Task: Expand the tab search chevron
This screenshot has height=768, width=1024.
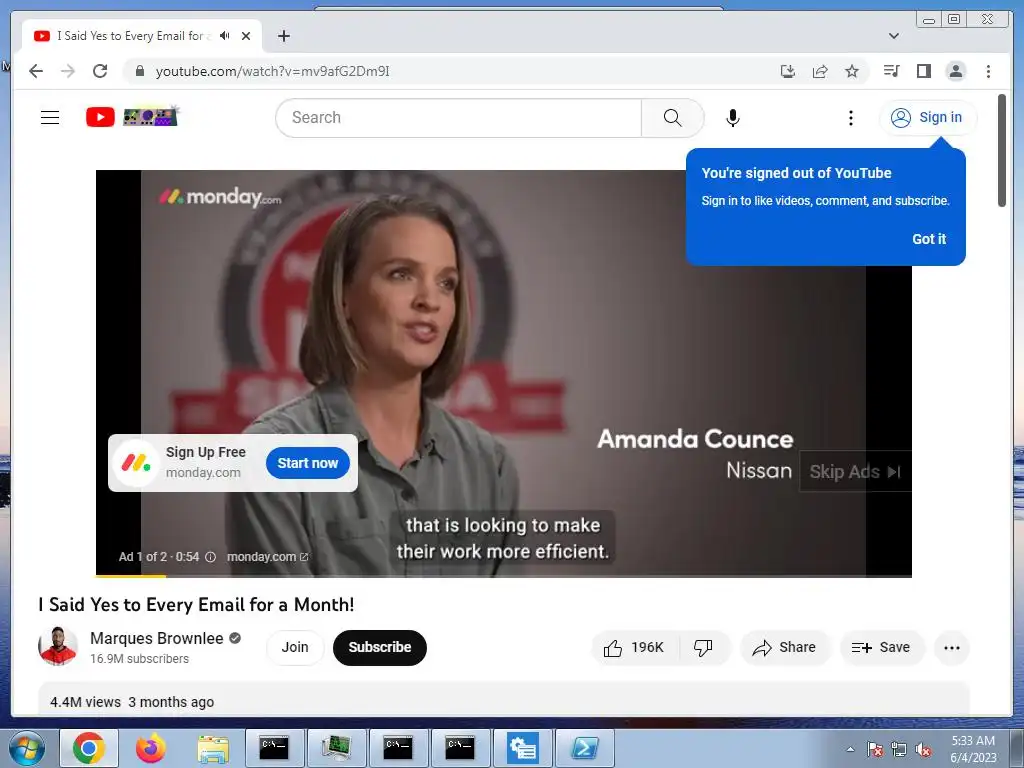Action: click(x=893, y=36)
